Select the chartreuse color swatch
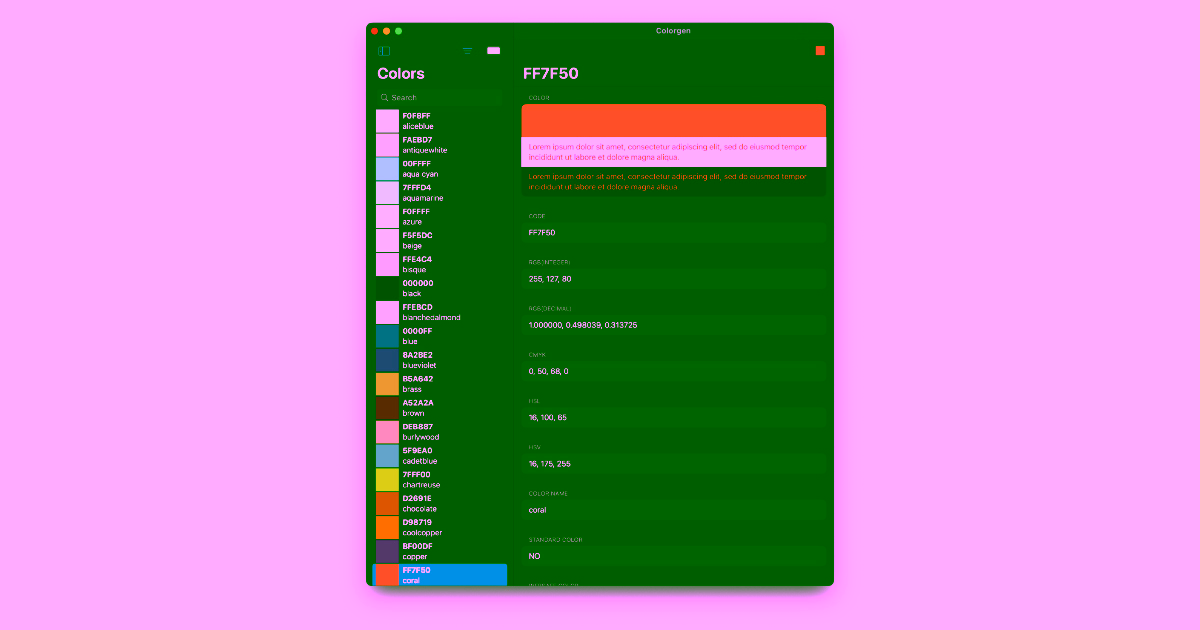The height and width of the screenshot is (630, 1200). [x=387, y=480]
